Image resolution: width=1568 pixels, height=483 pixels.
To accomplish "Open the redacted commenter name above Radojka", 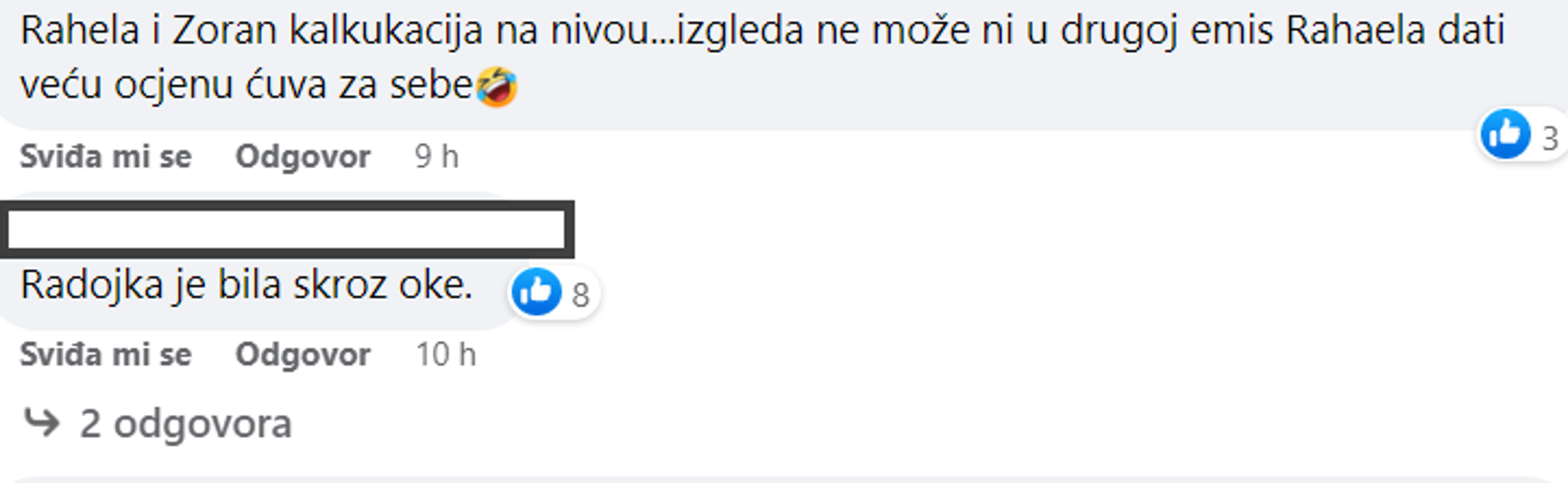I will point(286,229).
